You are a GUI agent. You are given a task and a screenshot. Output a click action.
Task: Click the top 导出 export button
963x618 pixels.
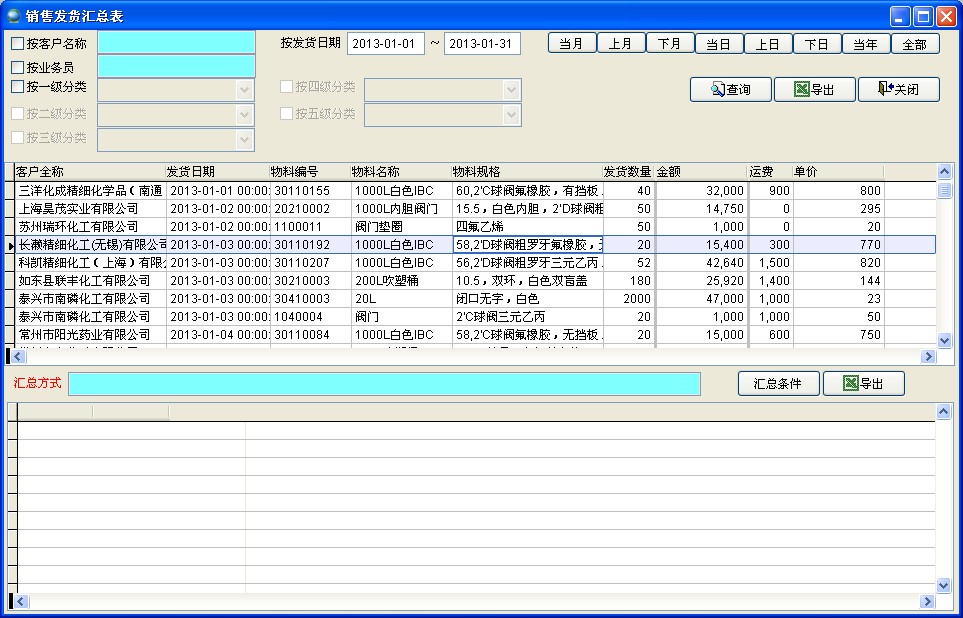814,89
